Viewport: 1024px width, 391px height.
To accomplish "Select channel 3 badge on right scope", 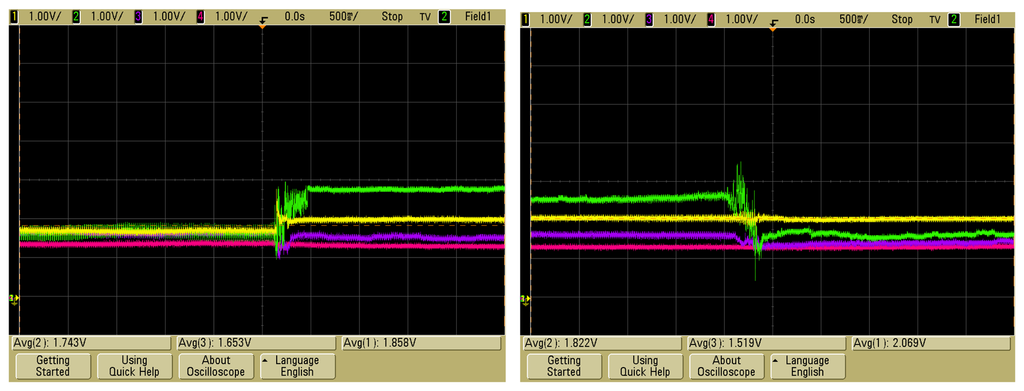I will coord(649,20).
